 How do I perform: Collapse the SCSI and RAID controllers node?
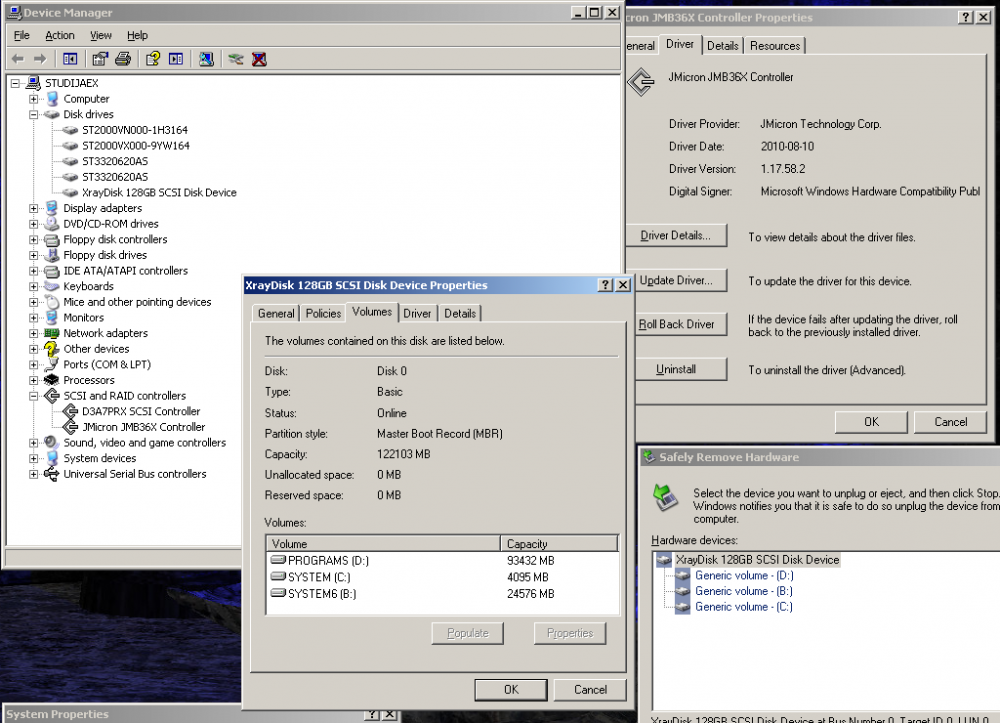pyautogui.click(x=34, y=396)
